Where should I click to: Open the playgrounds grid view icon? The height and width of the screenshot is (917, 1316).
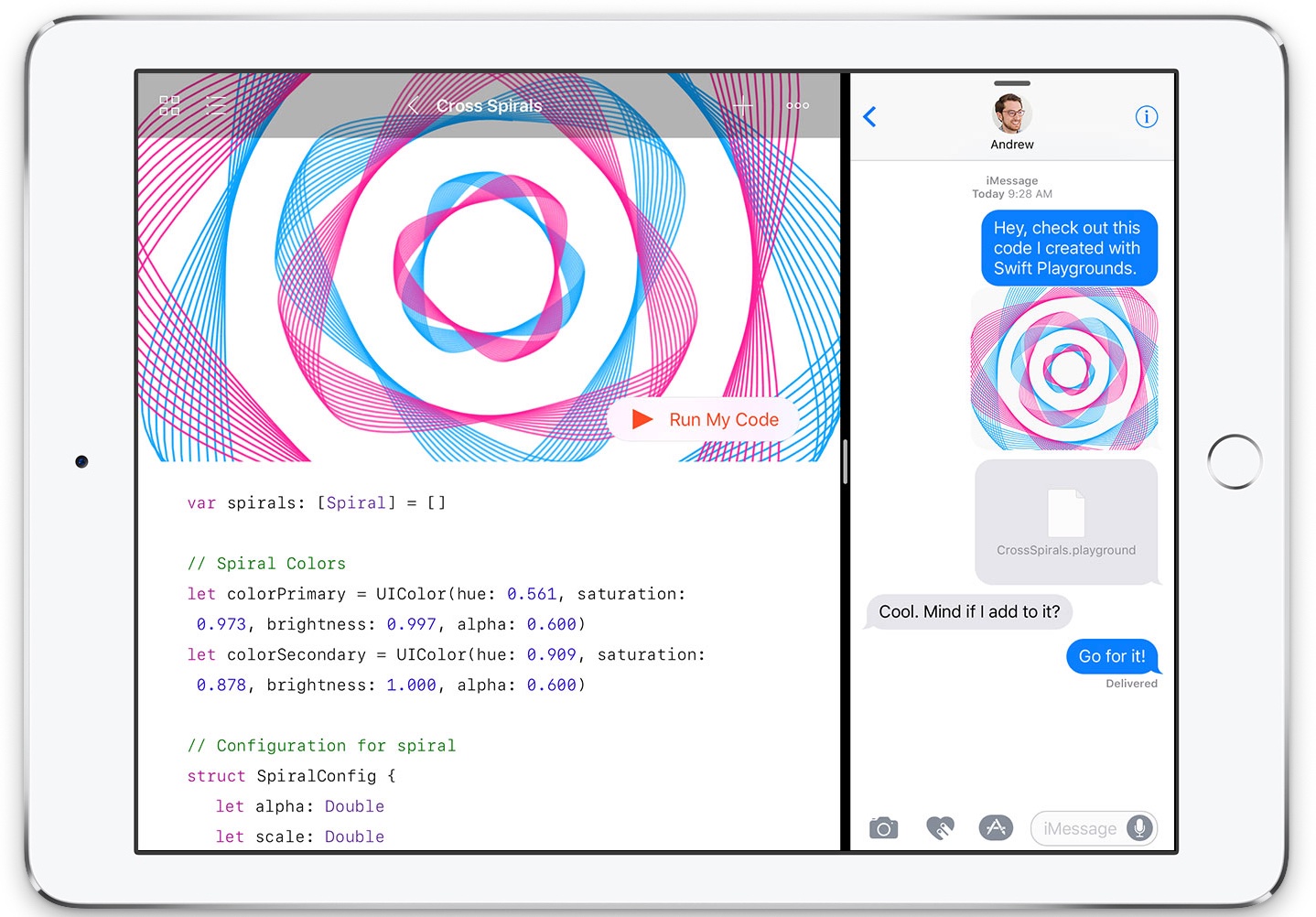(x=169, y=105)
